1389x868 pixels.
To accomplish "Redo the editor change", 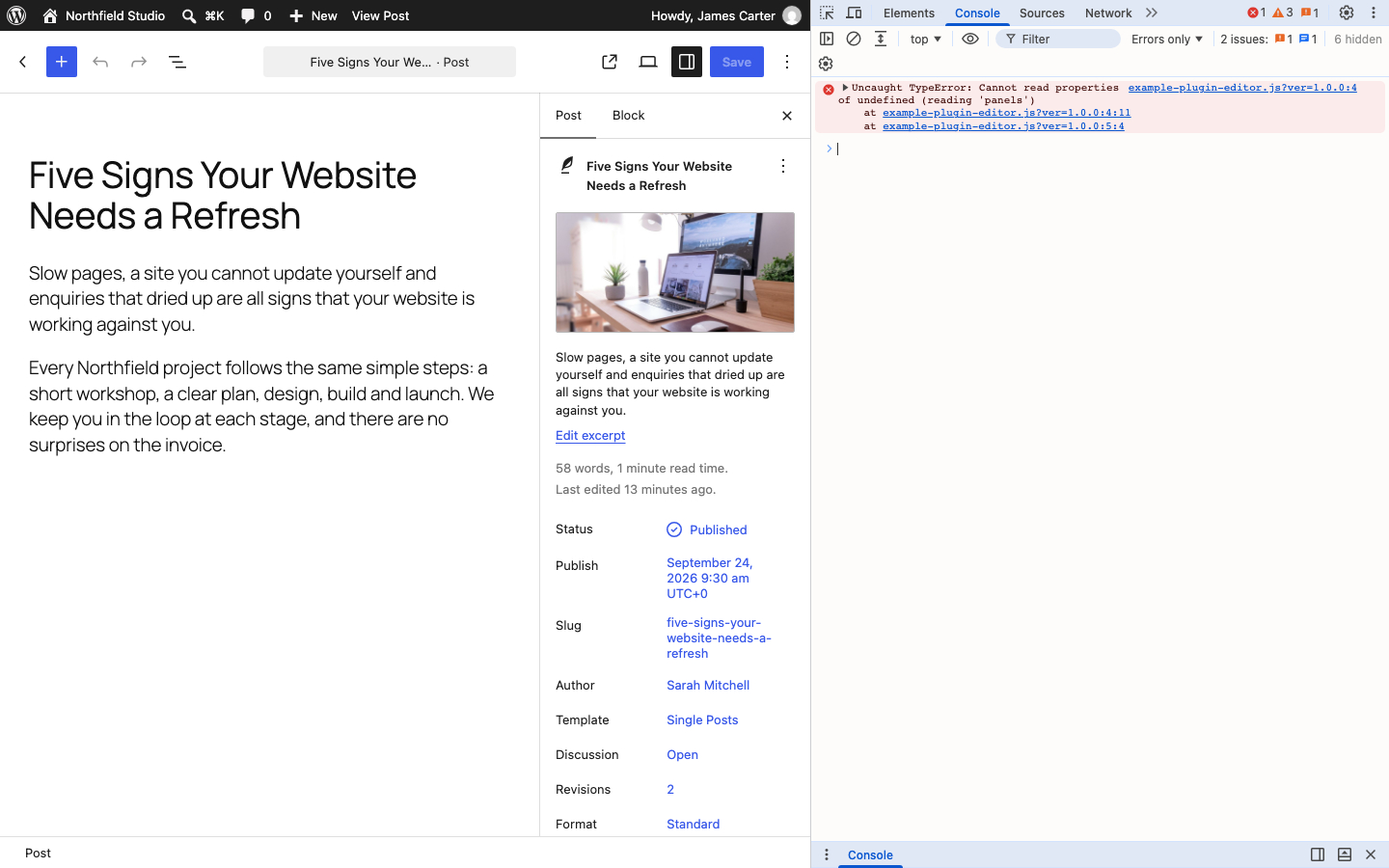I will pos(139,62).
